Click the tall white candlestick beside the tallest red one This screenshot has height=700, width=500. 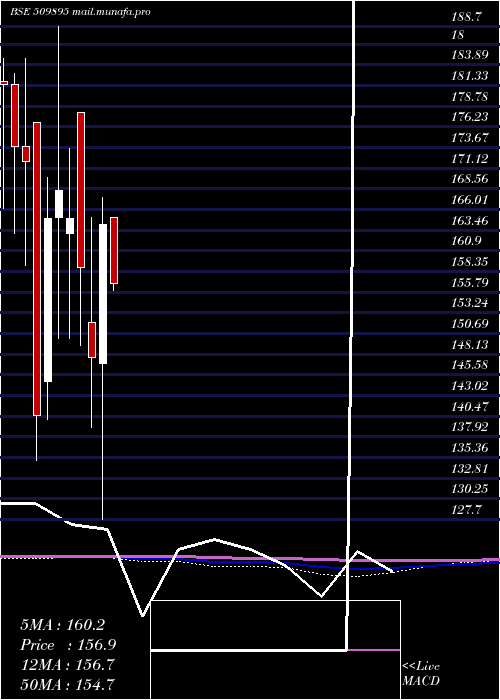pyautogui.click(x=48, y=300)
